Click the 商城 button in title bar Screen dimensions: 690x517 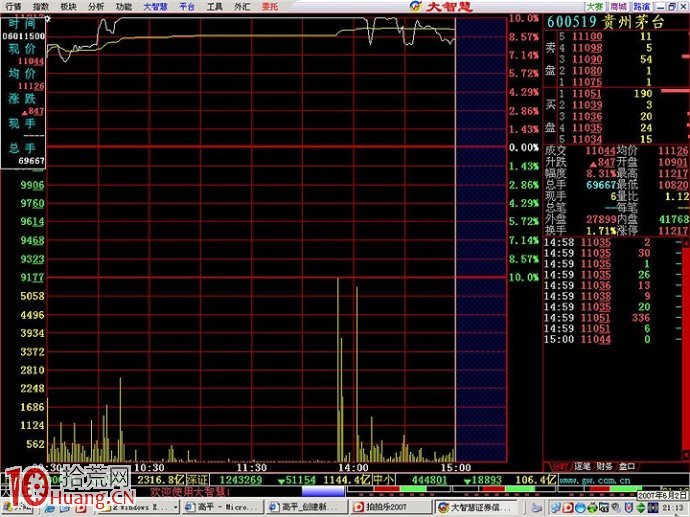[x=618, y=7]
